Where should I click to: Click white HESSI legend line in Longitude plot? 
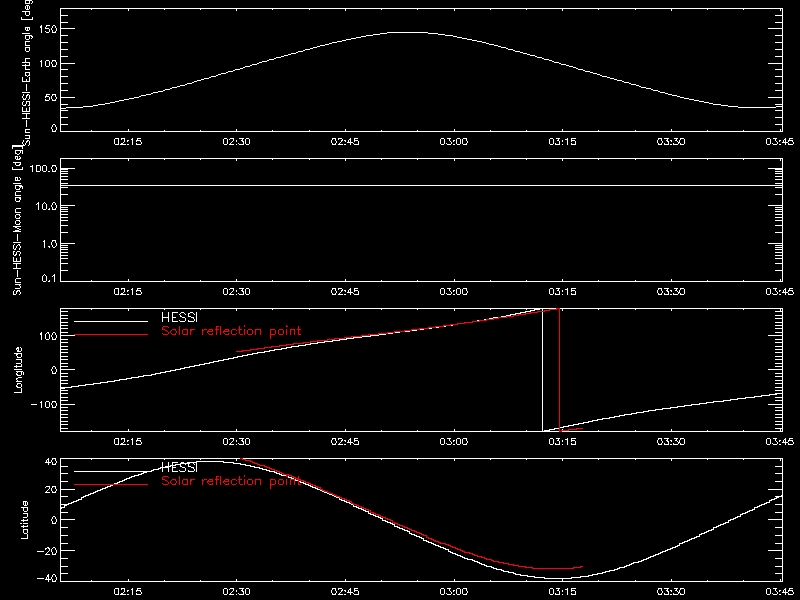pos(111,321)
